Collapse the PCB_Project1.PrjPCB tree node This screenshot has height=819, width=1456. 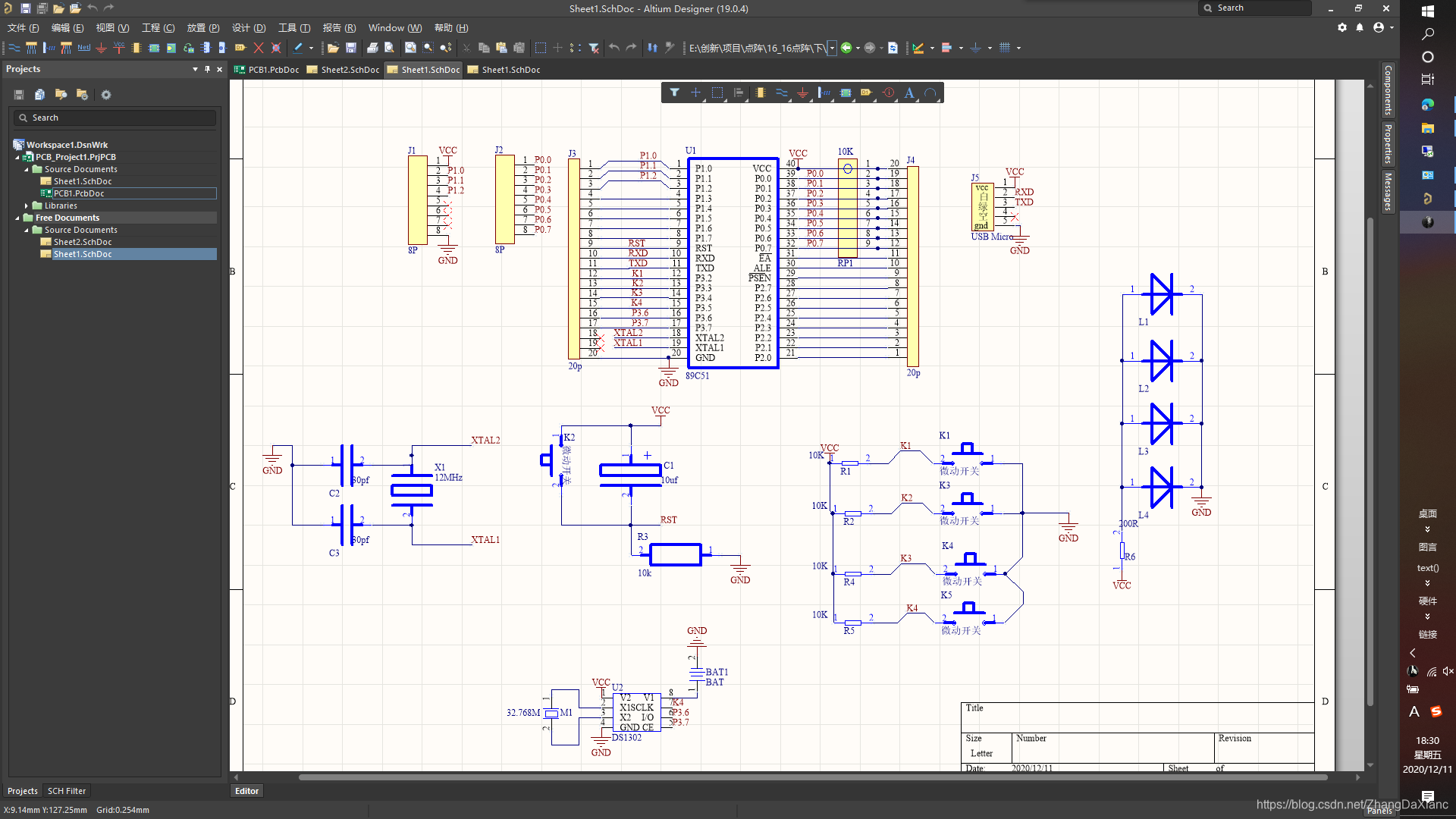click(17, 158)
